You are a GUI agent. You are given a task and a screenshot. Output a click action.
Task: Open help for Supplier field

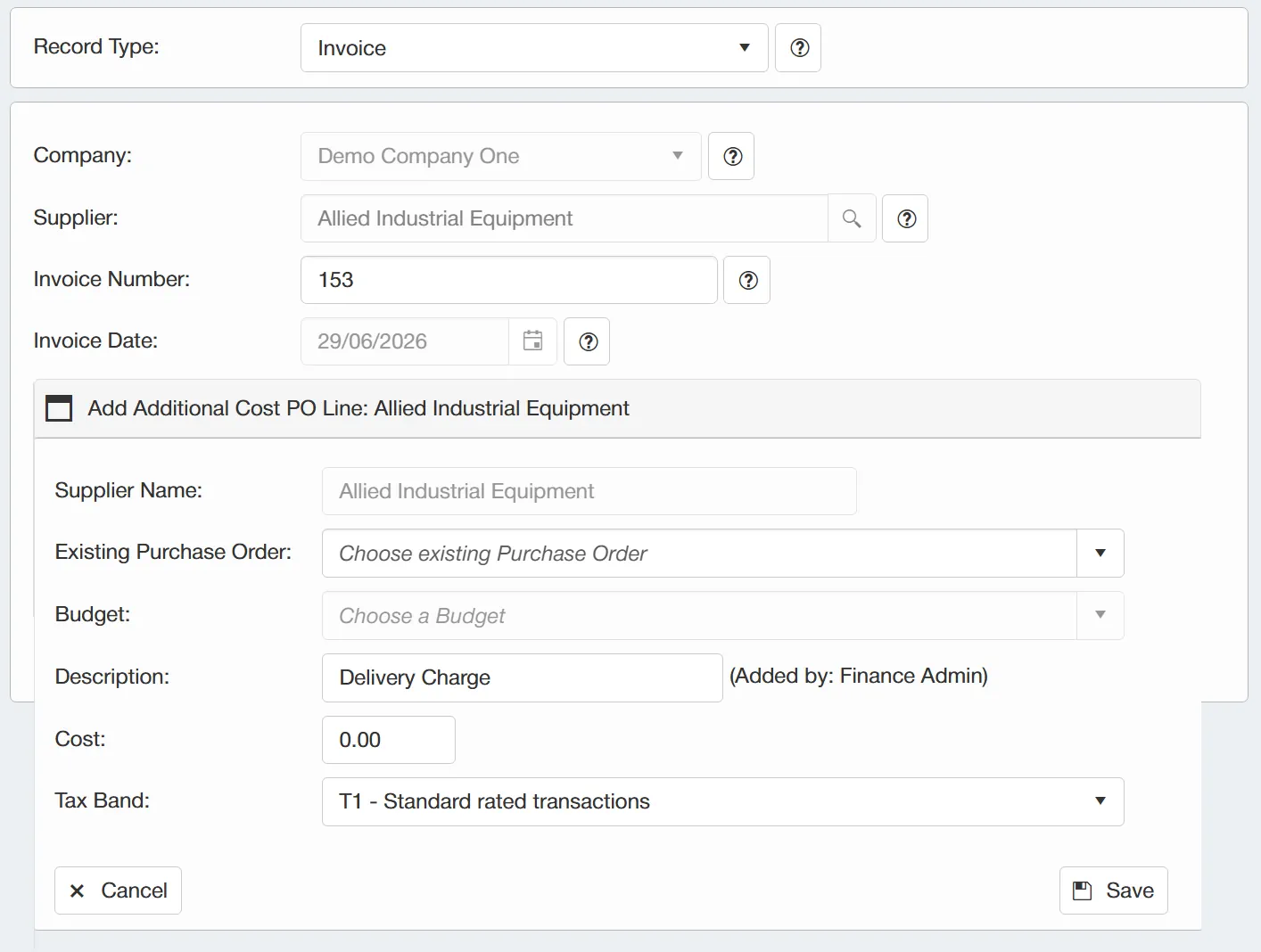click(x=905, y=218)
